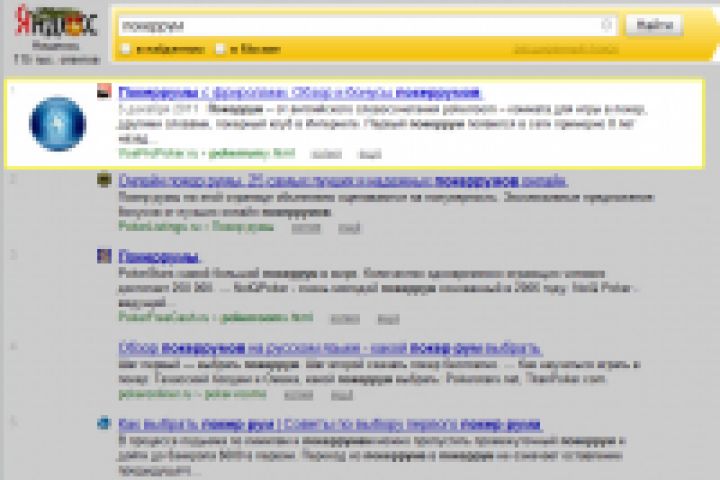Open the favicon beside the third result 'Покеррумы'
Screen dimensions: 720x480
[104, 255]
